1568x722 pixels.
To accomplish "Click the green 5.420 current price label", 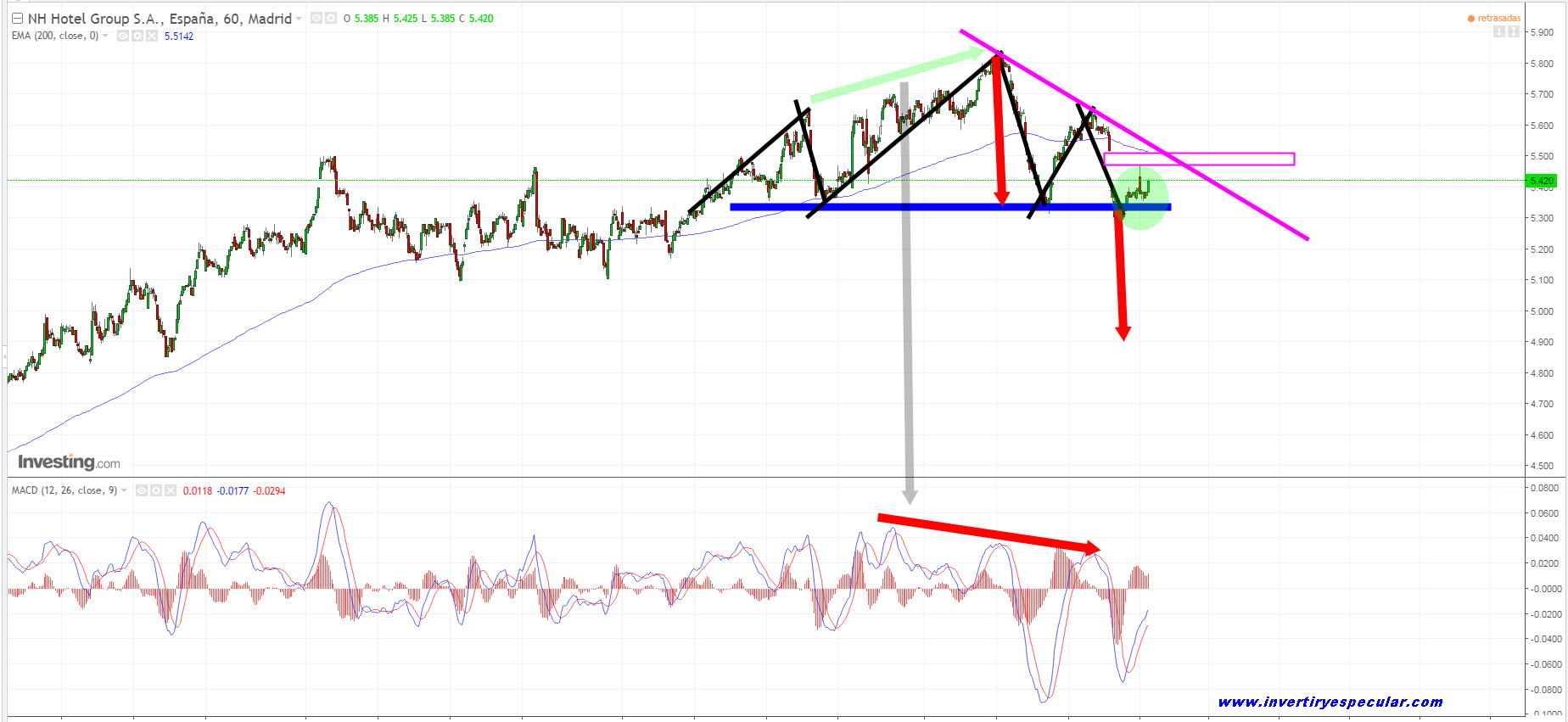I will pyautogui.click(x=1541, y=181).
